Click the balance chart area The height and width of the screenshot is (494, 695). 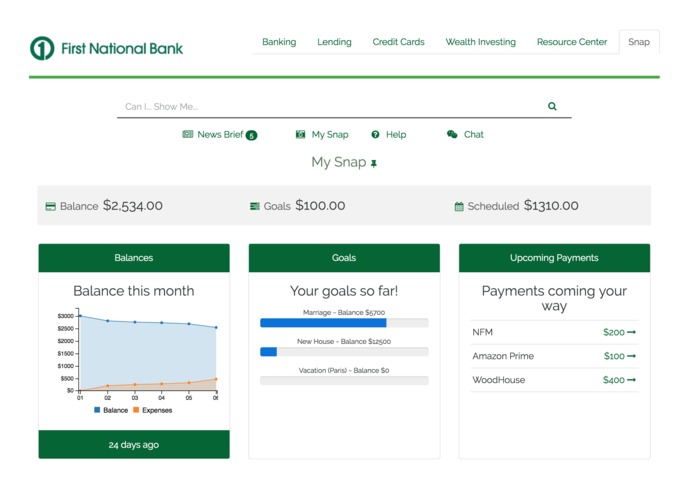point(148,353)
